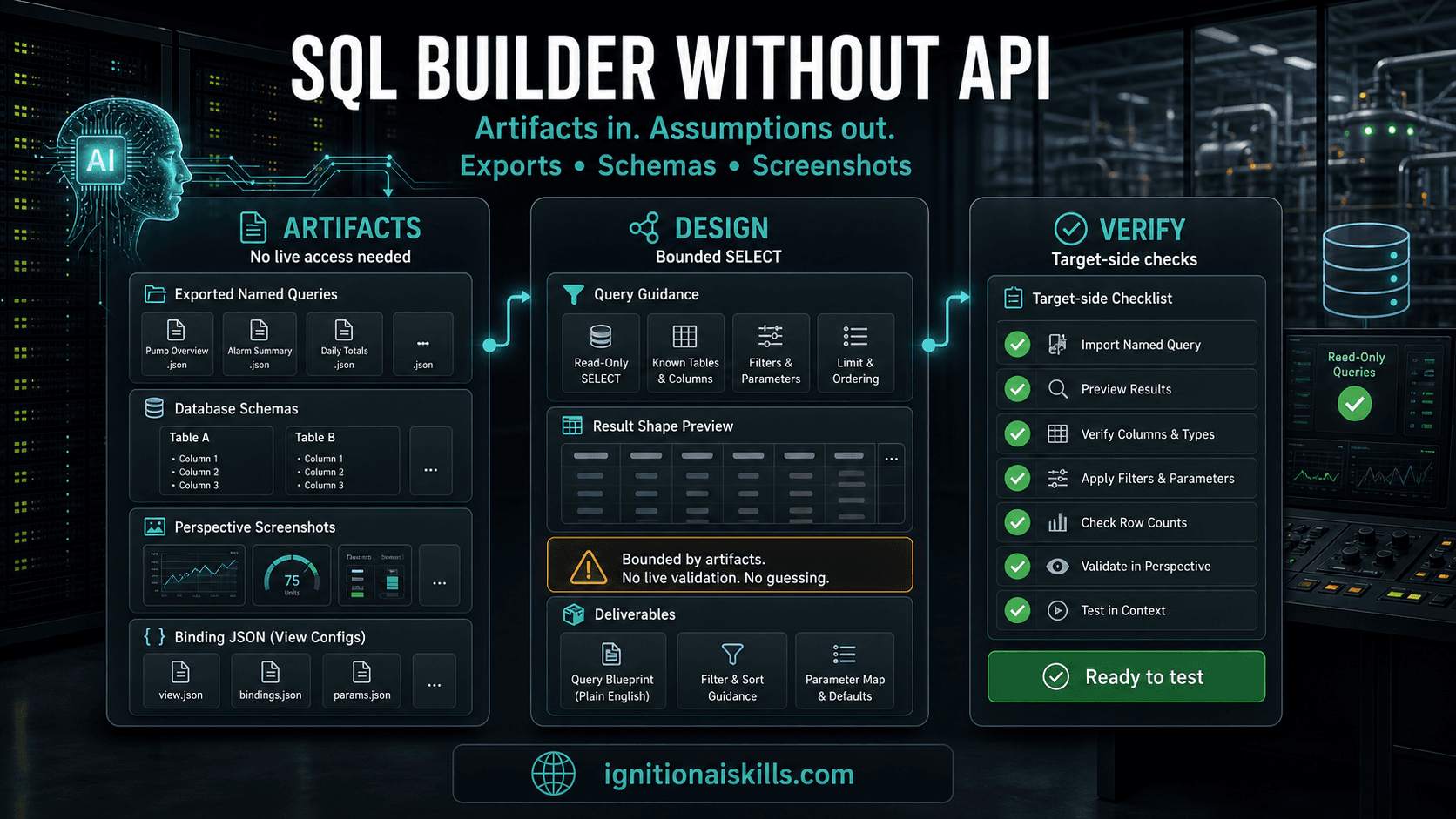Click the AI chip icon on head
Screen dimensions: 1456x819
(x=101, y=160)
